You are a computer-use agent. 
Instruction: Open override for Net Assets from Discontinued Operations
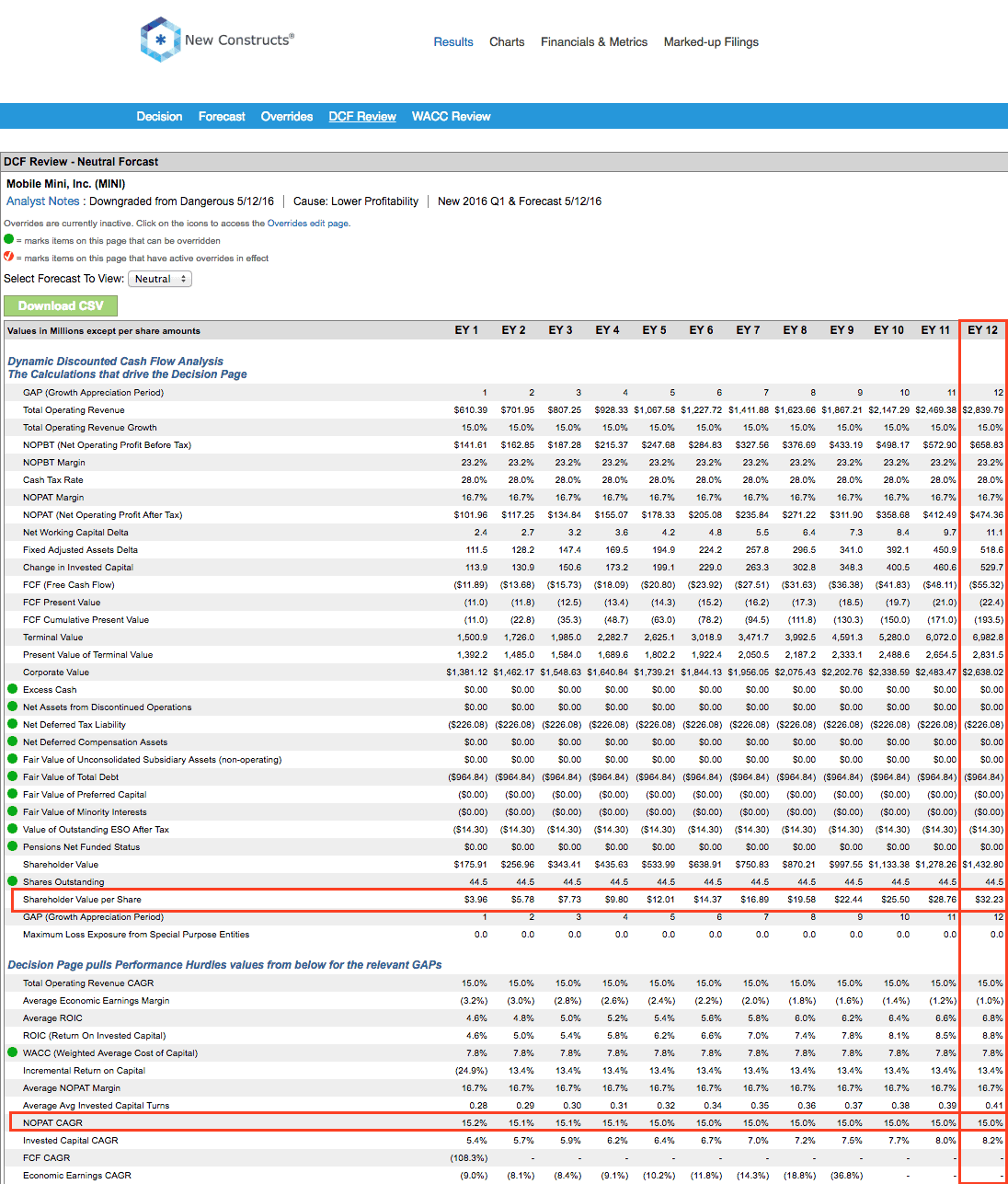point(13,707)
